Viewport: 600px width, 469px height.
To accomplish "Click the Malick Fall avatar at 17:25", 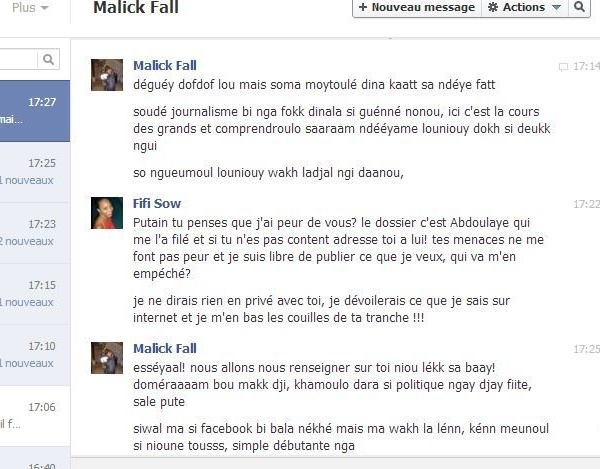I will 107,358.
